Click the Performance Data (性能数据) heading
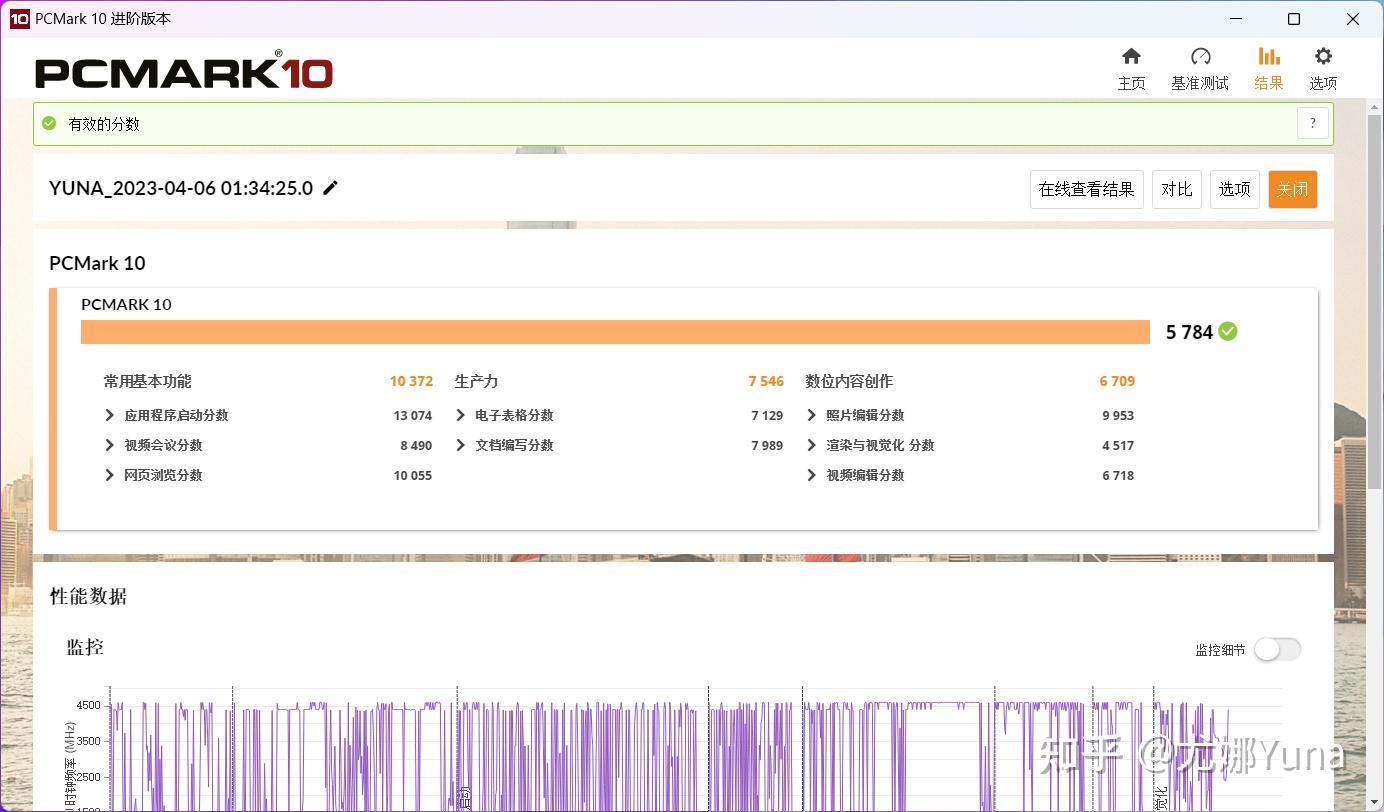Viewport: 1384px width, 812px height. click(x=88, y=596)
